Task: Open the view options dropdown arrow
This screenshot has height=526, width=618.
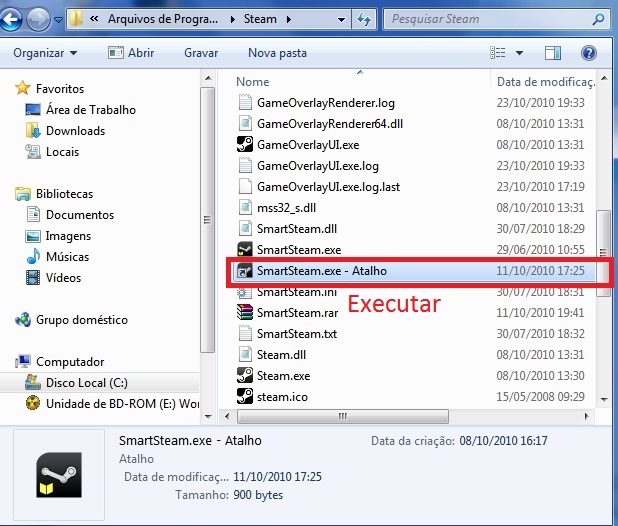Action: 519,53
